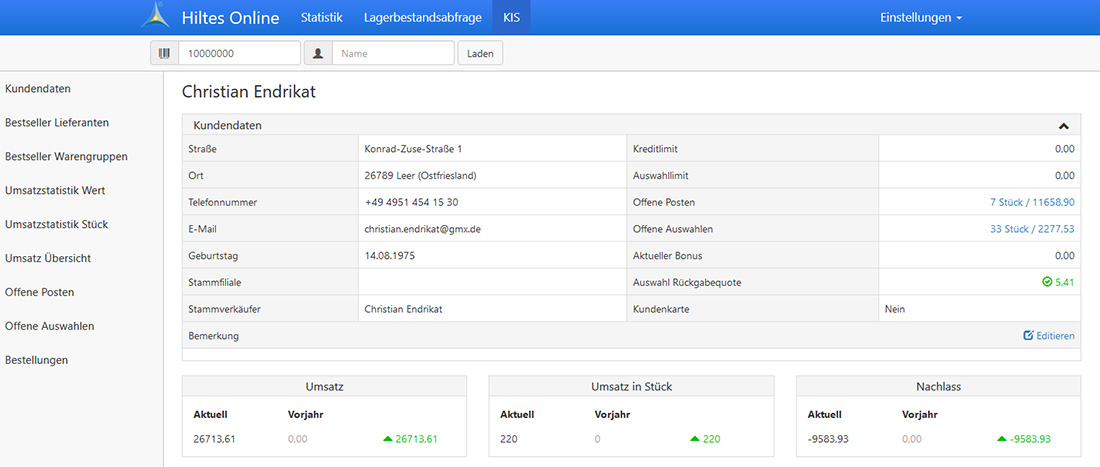
Task: Go to Bestseller Lieferanten in sidebar
Action: point(57,123)
